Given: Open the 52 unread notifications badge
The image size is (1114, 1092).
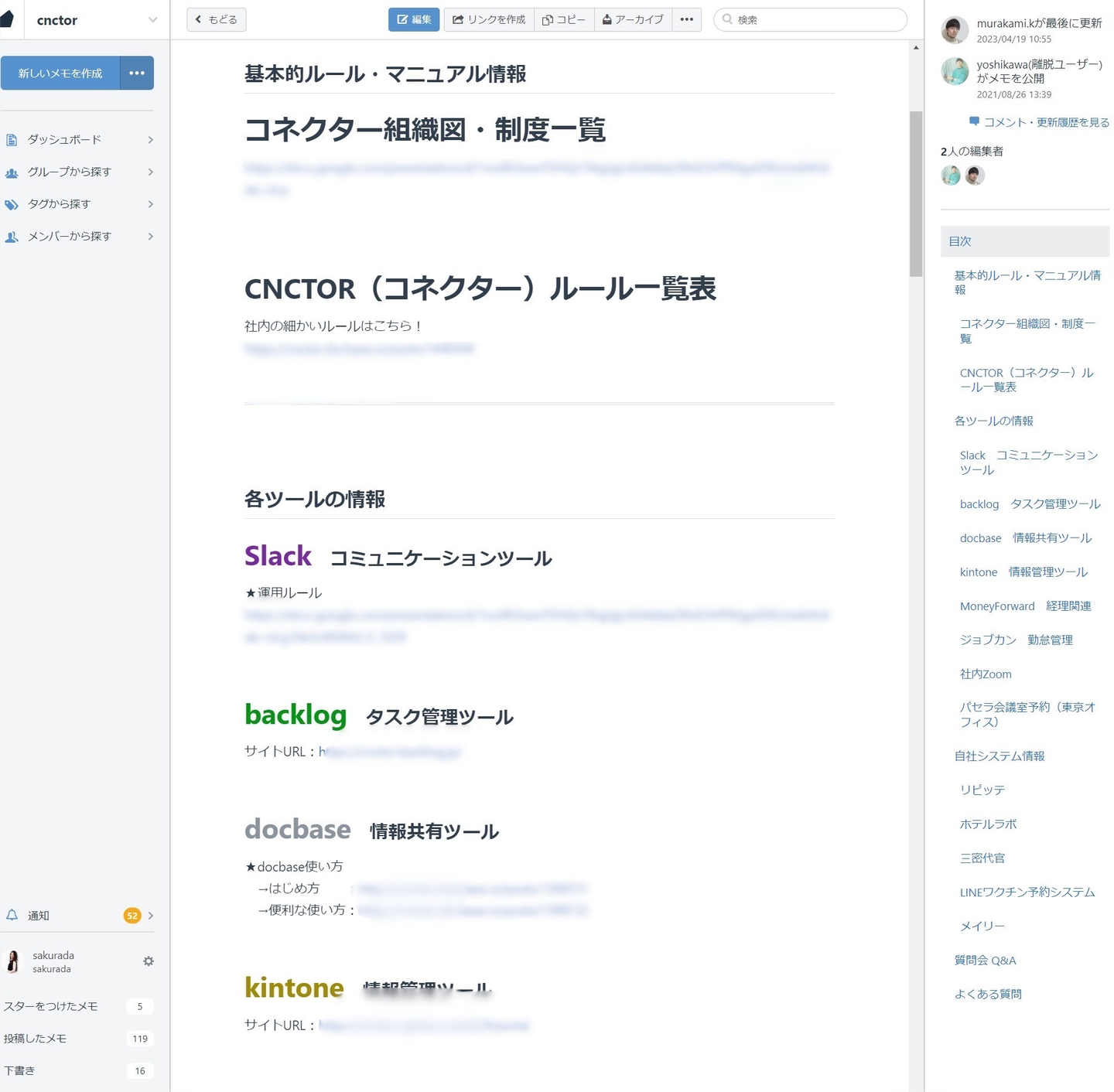Looking at the screenshot, I should tap(132, 916).
